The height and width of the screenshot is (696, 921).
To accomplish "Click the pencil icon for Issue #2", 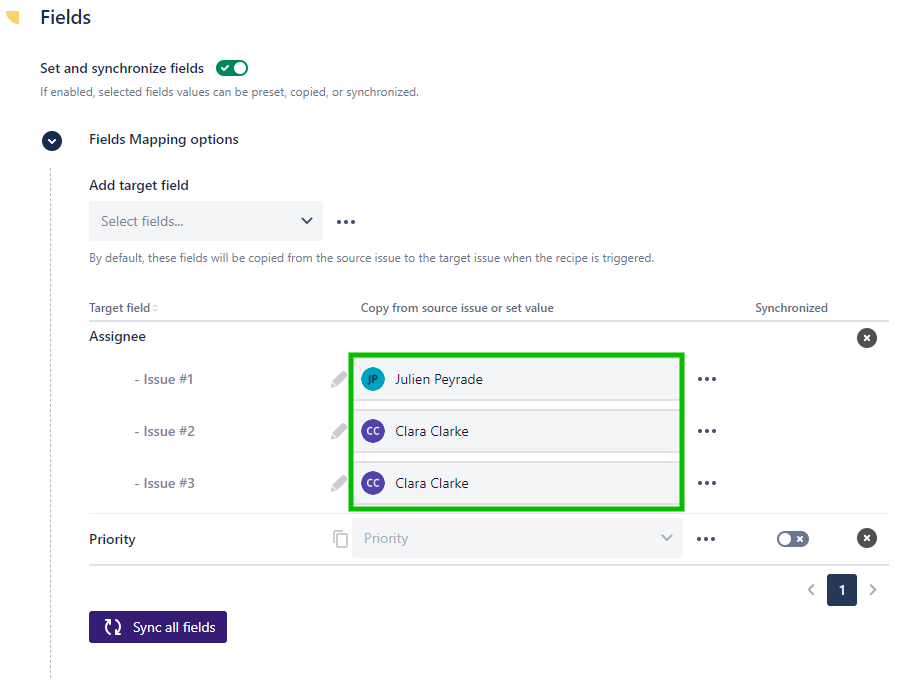I will (339, 432).
